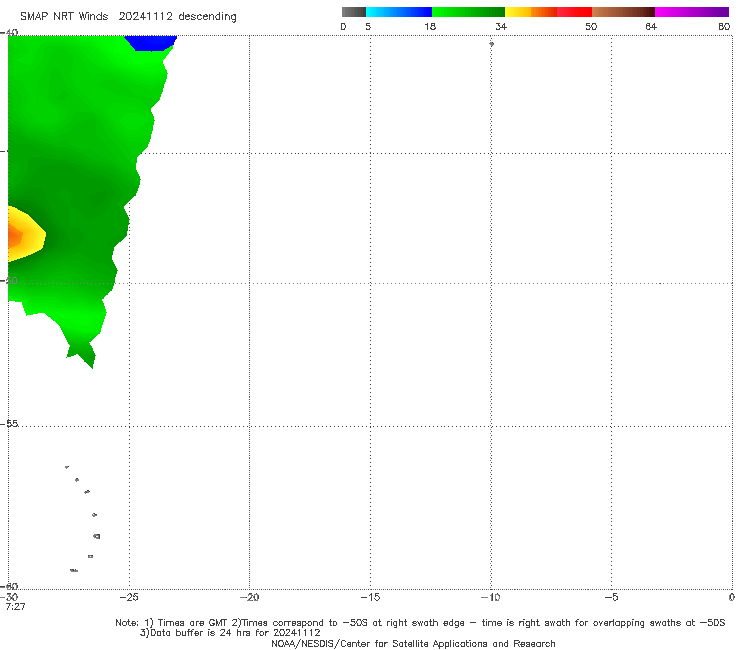This screenshot has width=740, height=650.
Task: Click the cyan-blue segment of the color bar
Action: [x=399, y=12]
